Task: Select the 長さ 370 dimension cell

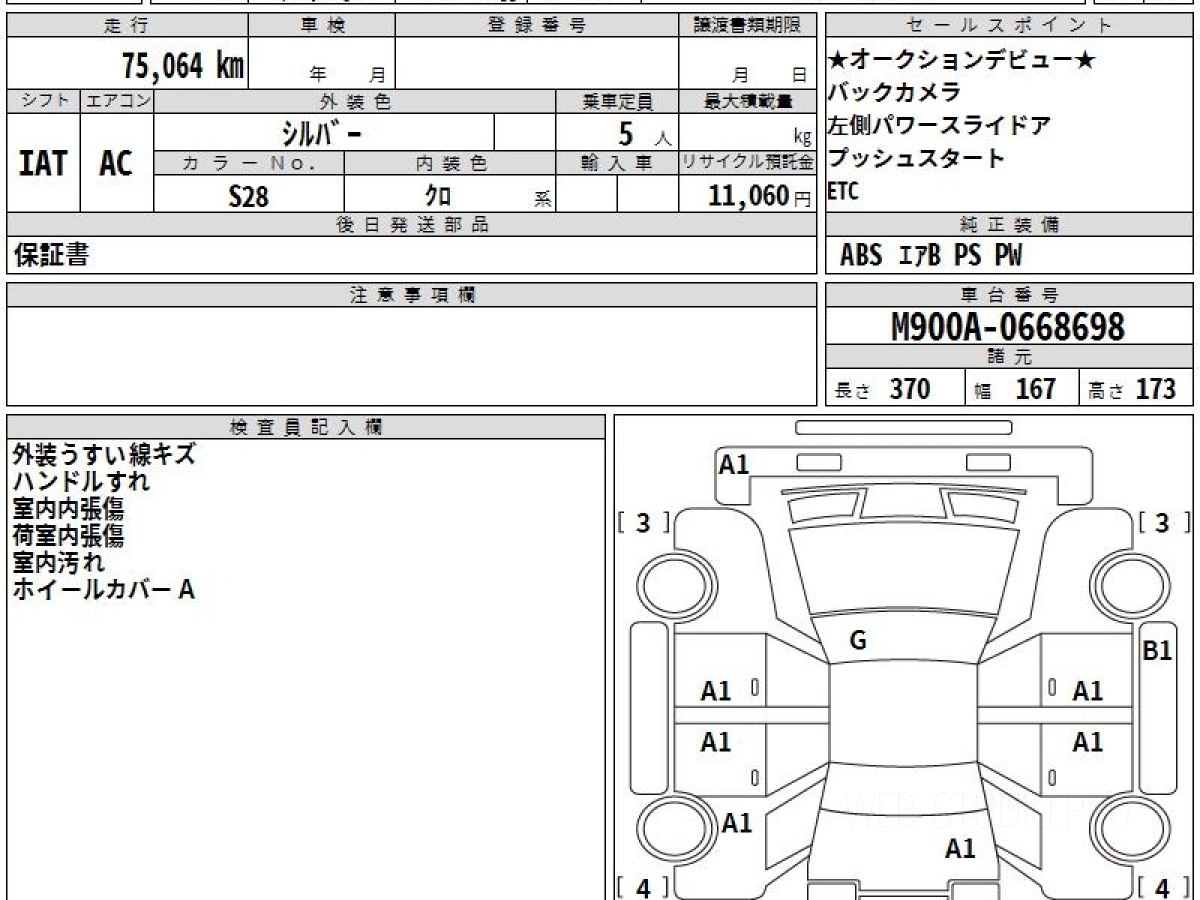Action: coord(895,388)
